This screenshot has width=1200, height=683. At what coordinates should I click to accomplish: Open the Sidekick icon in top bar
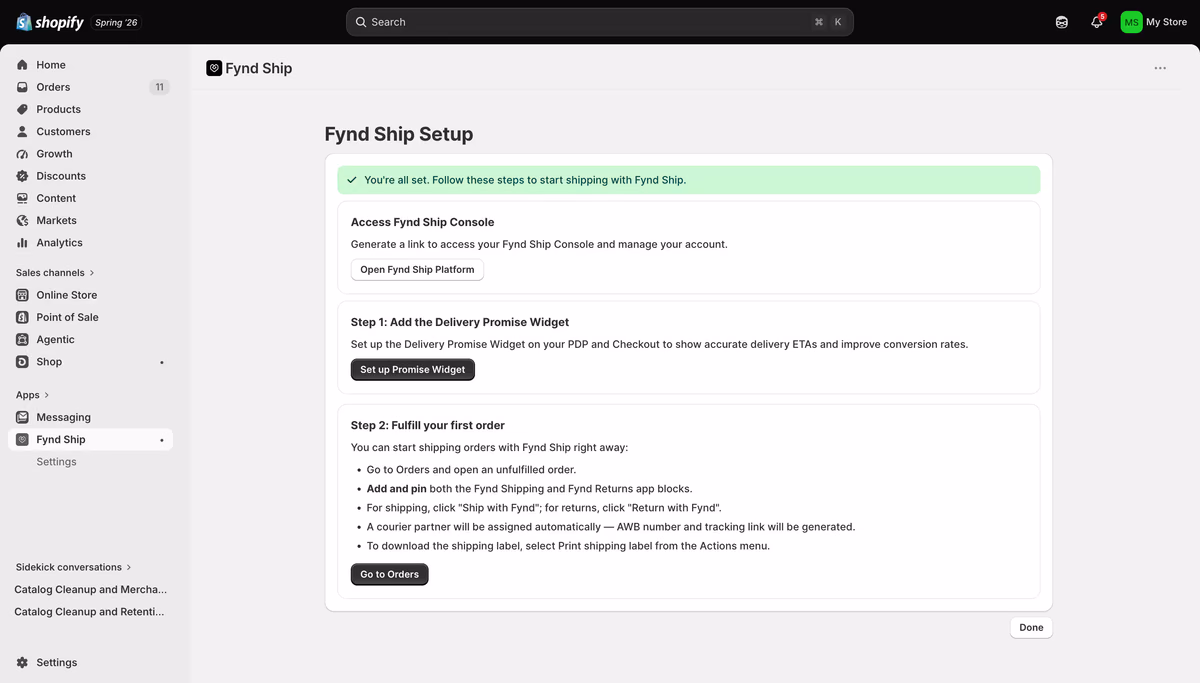coord(1062,22)
